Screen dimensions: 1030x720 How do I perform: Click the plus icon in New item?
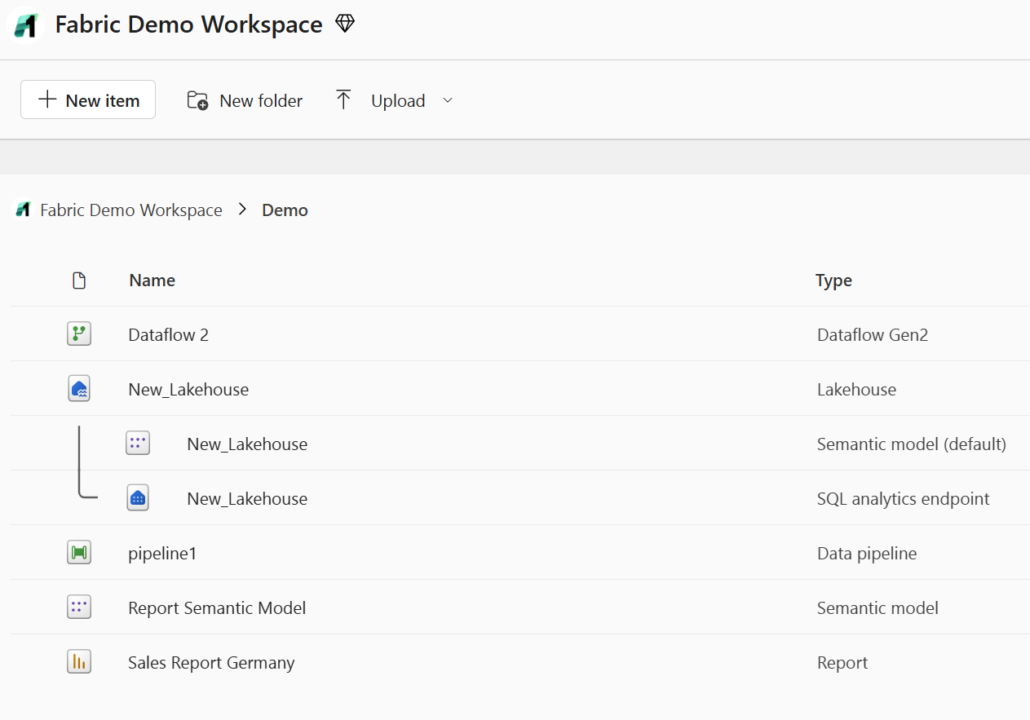click(x=47, y=99)
